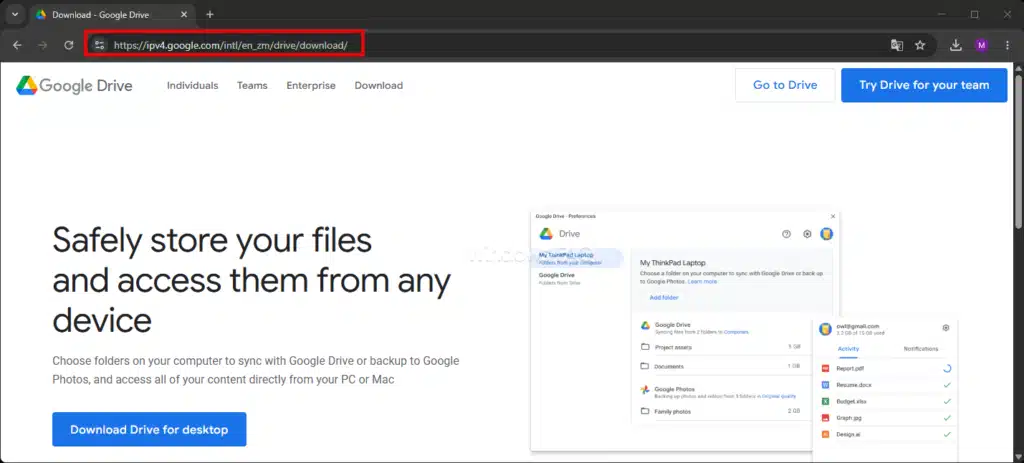This screenshot has width=1024, height=463.
Task: Open a new tab with plus button
Action: coord(210,14)
